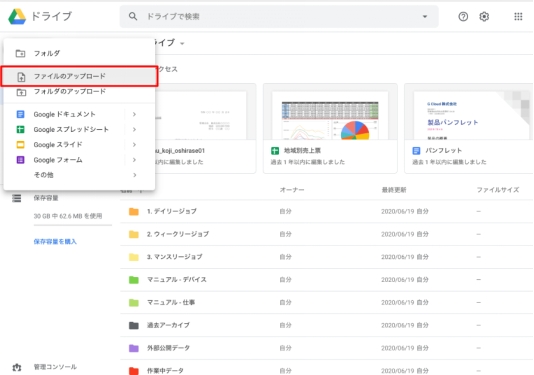Open the 管理コンソール link
534x375 pixels.
click(x=55, y=367)
